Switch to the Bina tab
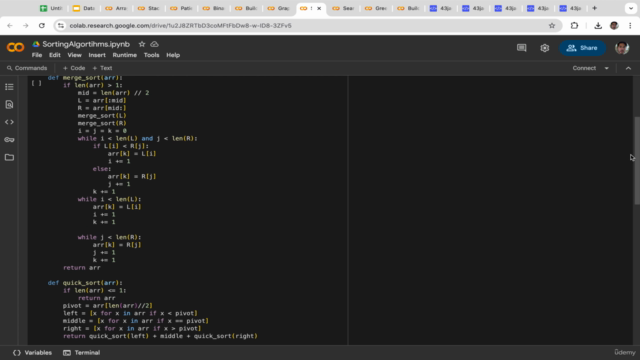 coord(214,8)
